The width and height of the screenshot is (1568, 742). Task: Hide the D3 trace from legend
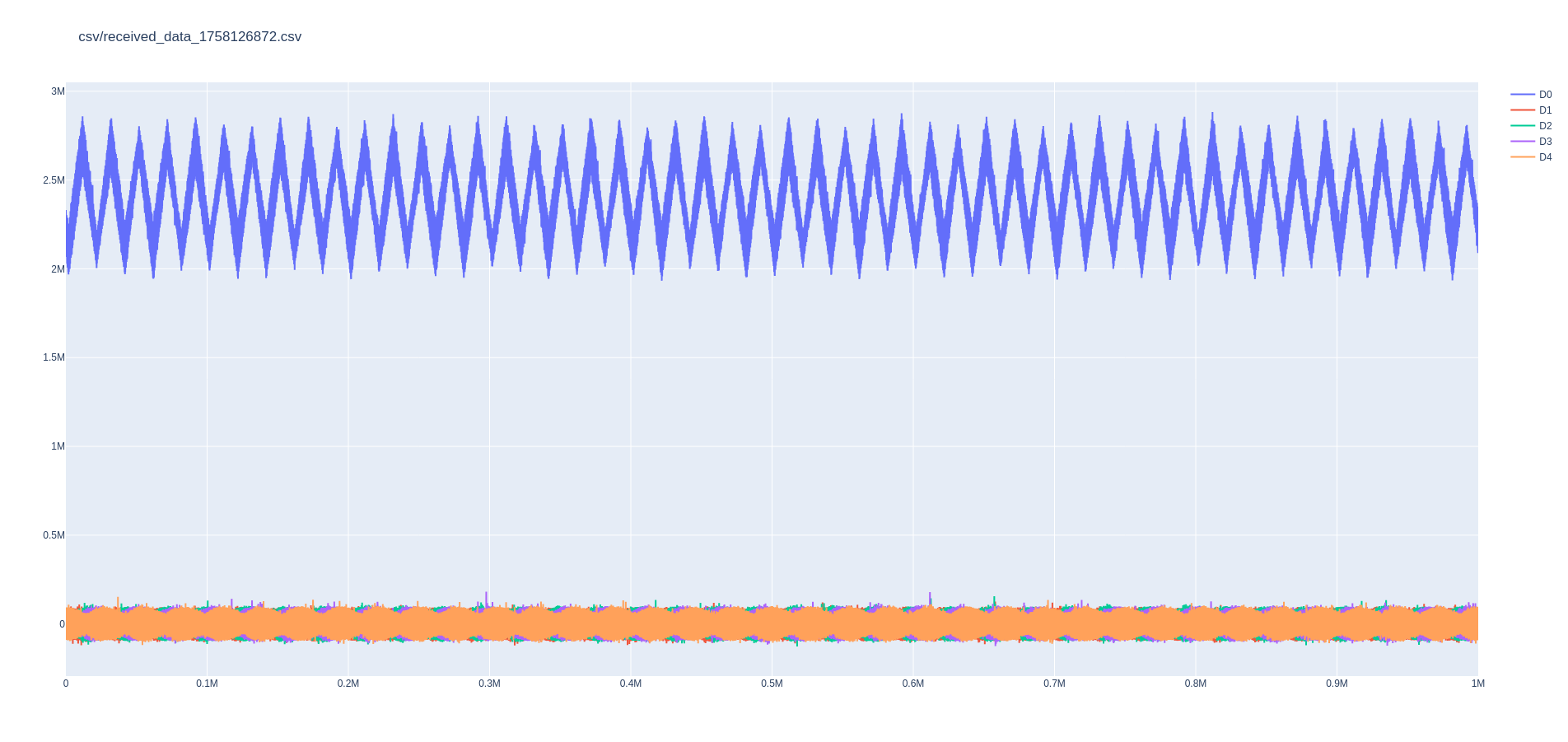click(1544, 142)
